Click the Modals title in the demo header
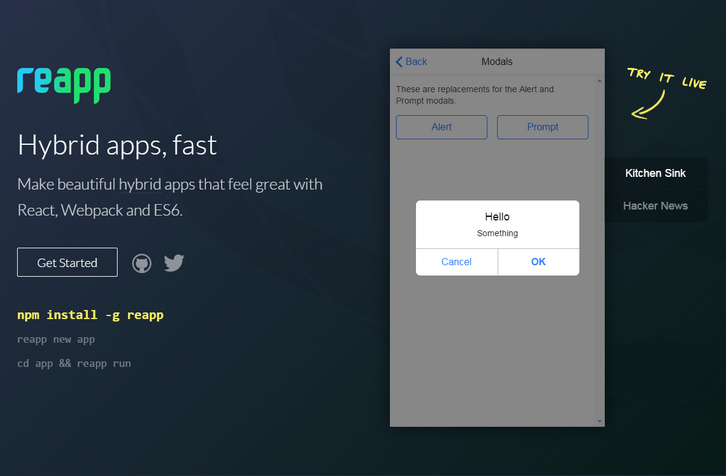Image resolution: width=726 pixels, height=476 pixels. 497,62
